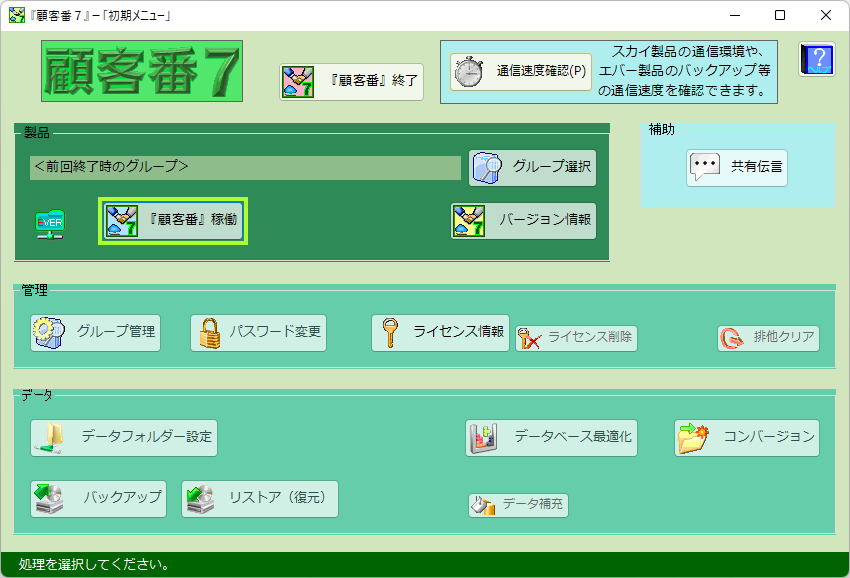This screenshot has width=850, height=578.
Task: Click the 顧客番7 logo banner
Action: tap(142, 71)
